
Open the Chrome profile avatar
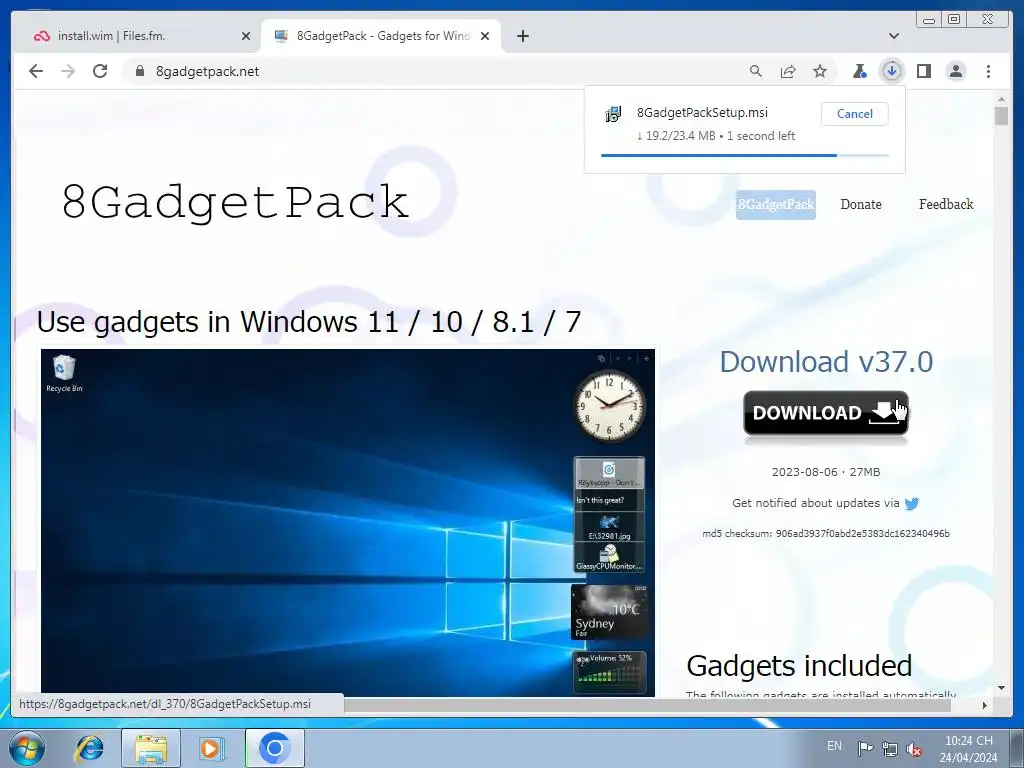955,71
